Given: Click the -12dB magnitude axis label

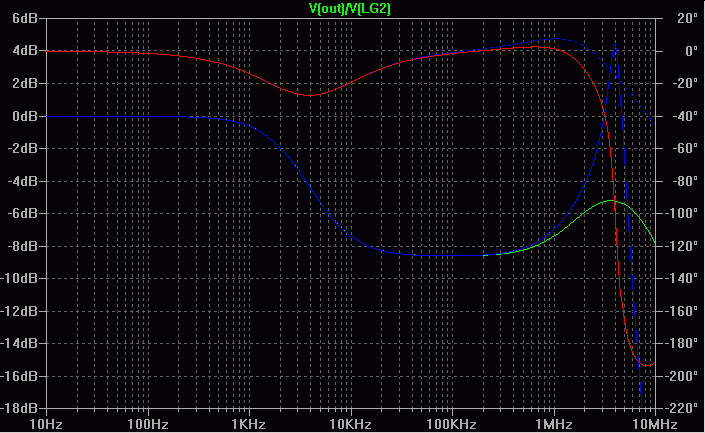Looking at the screenshot, I should (19, 311).
